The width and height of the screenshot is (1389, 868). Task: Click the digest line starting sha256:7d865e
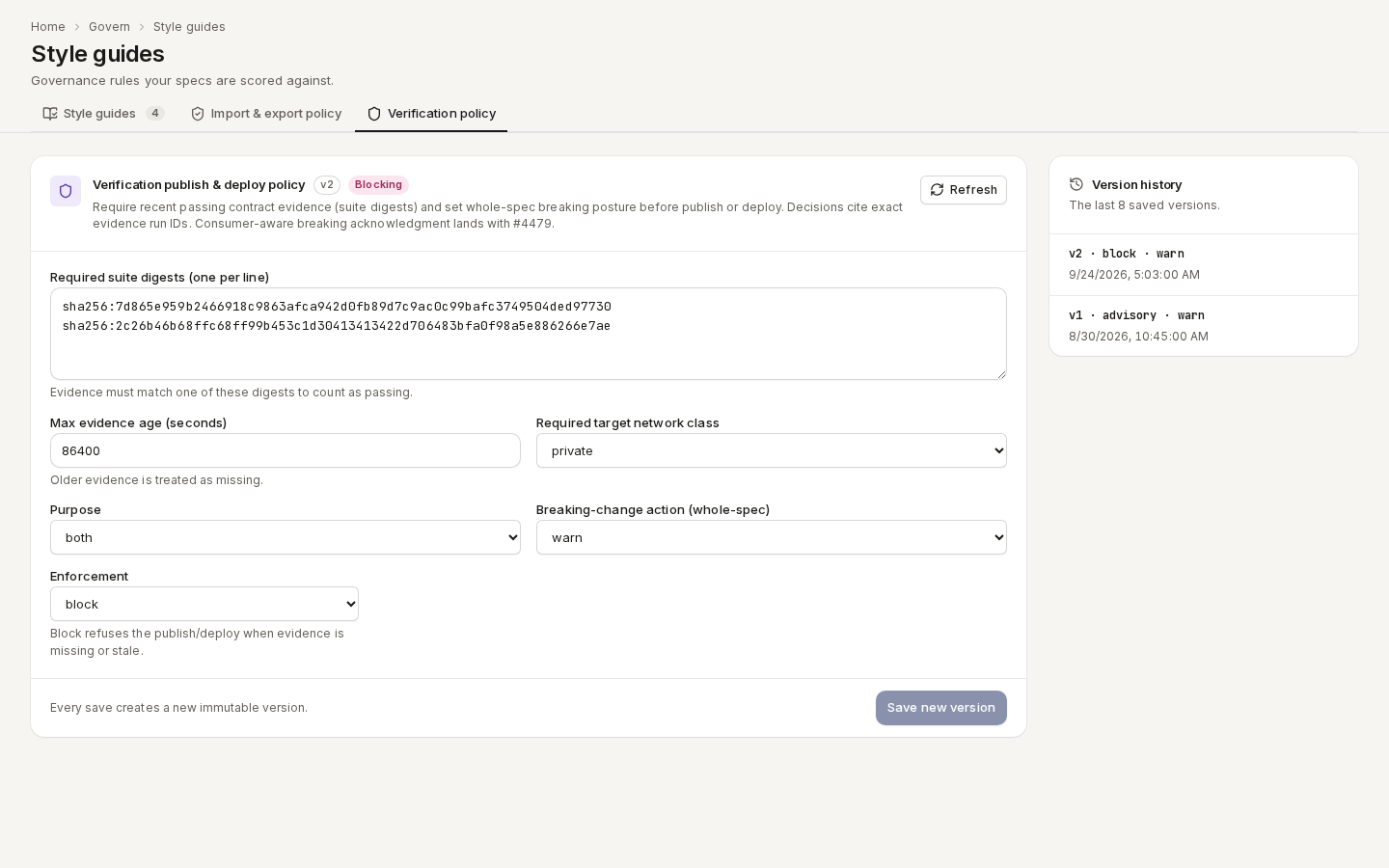(337, 307)
